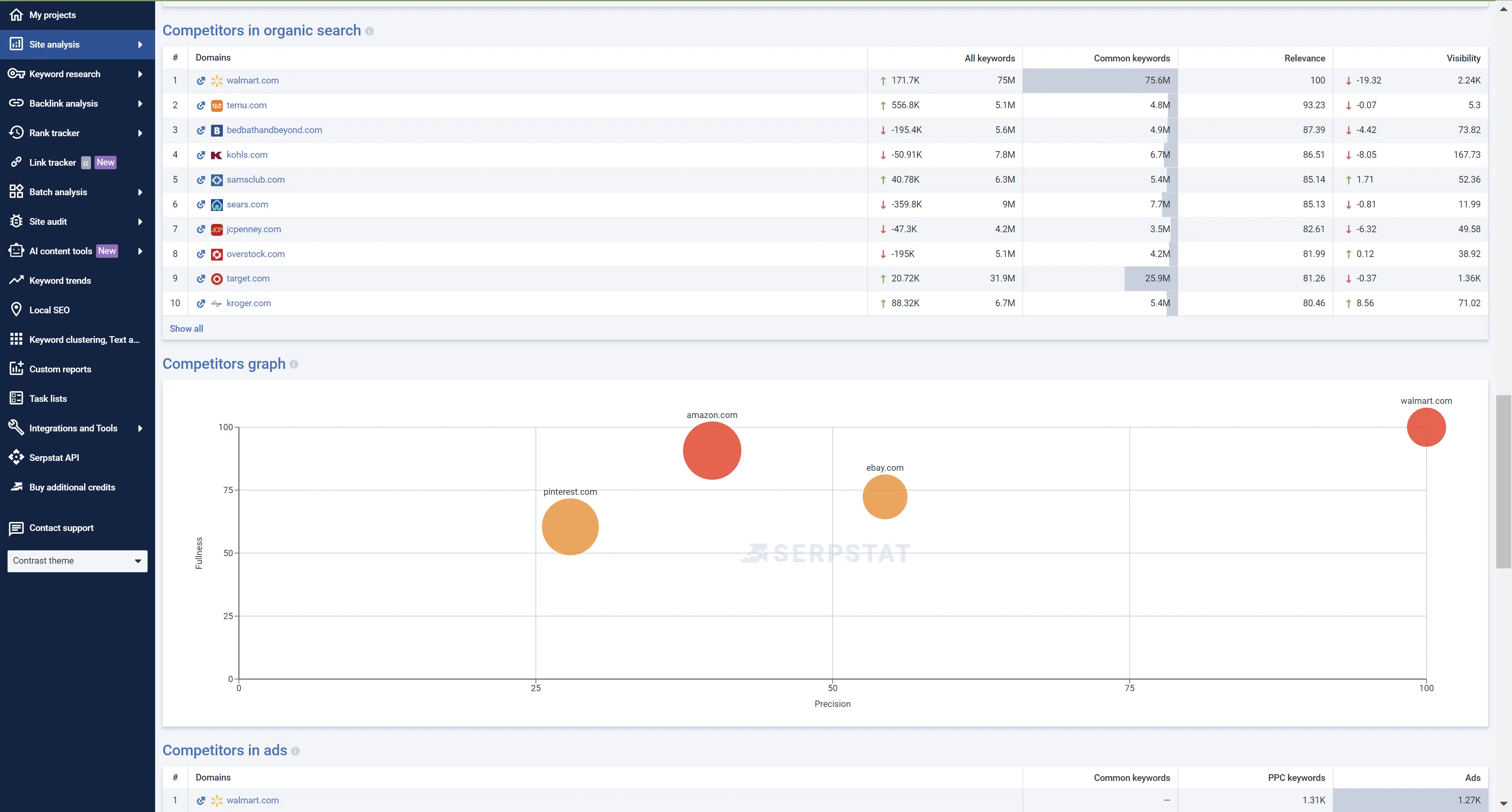This screenshot has width=1512, height=812.
Task: Launch AI content tools
Action: pyautogui.click(x=61, y=250)
